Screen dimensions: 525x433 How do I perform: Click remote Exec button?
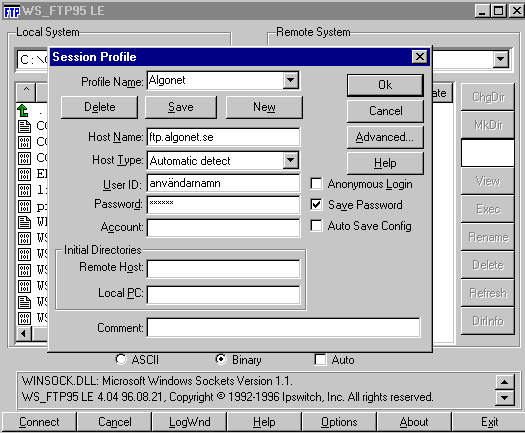(488, 209)
